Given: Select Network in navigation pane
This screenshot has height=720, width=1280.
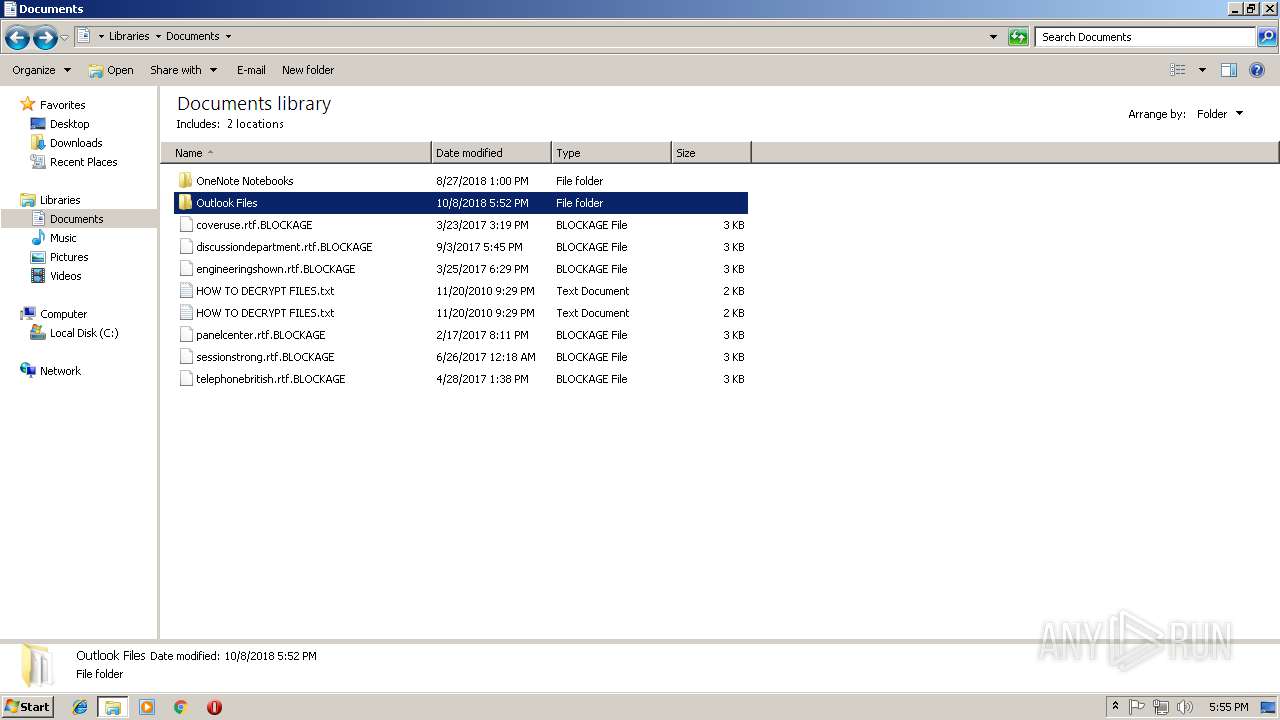Looking at the screenshot, I should tap(60, 371).
